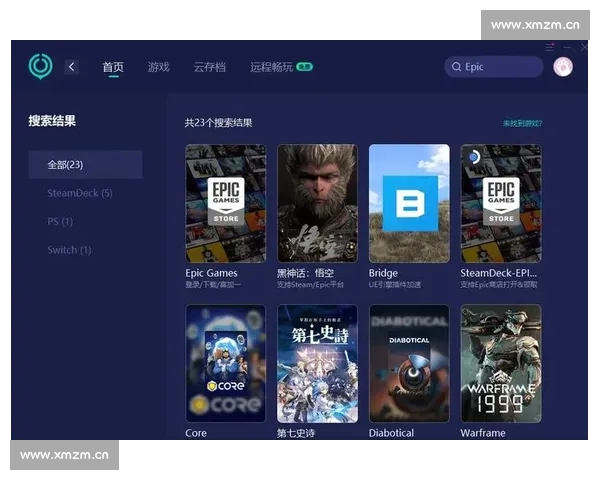Open the 远程畅玩 tab

click(272, 67)
